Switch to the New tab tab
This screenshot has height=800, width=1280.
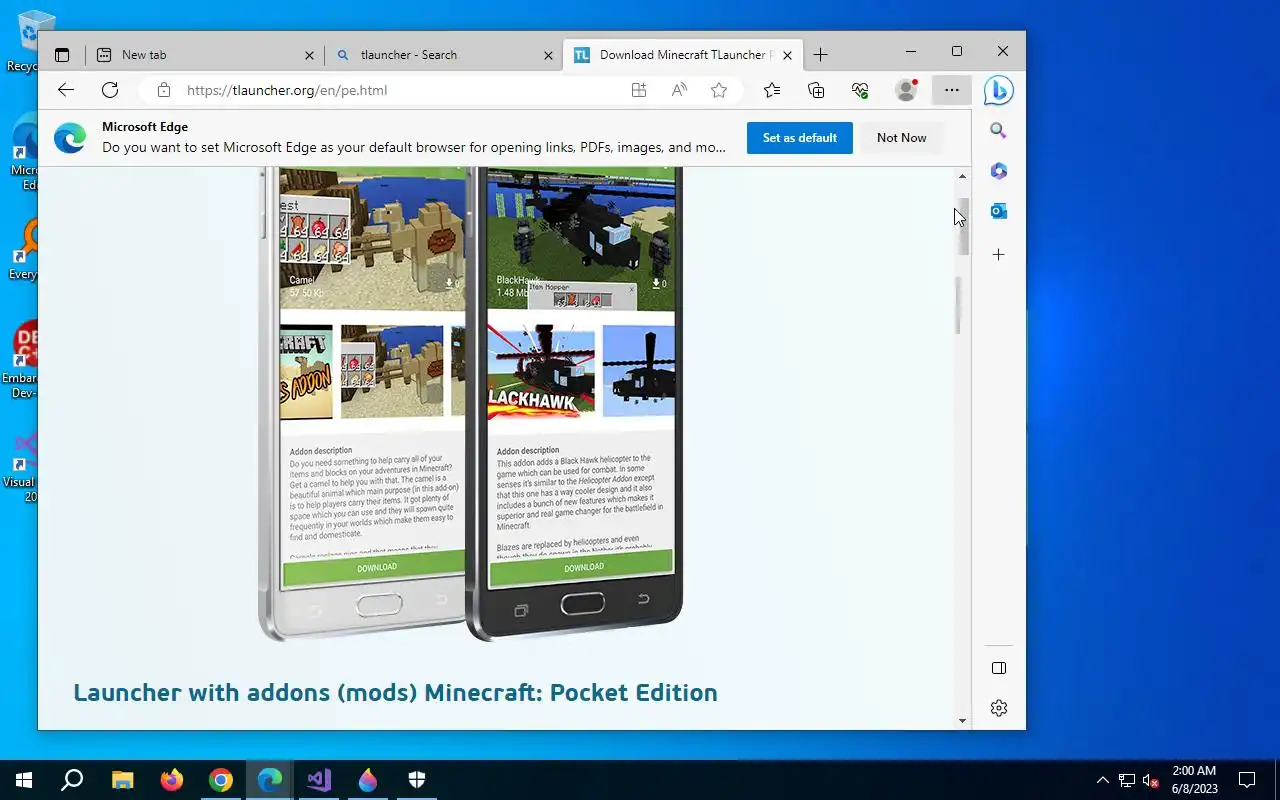[x=205, y=55]
